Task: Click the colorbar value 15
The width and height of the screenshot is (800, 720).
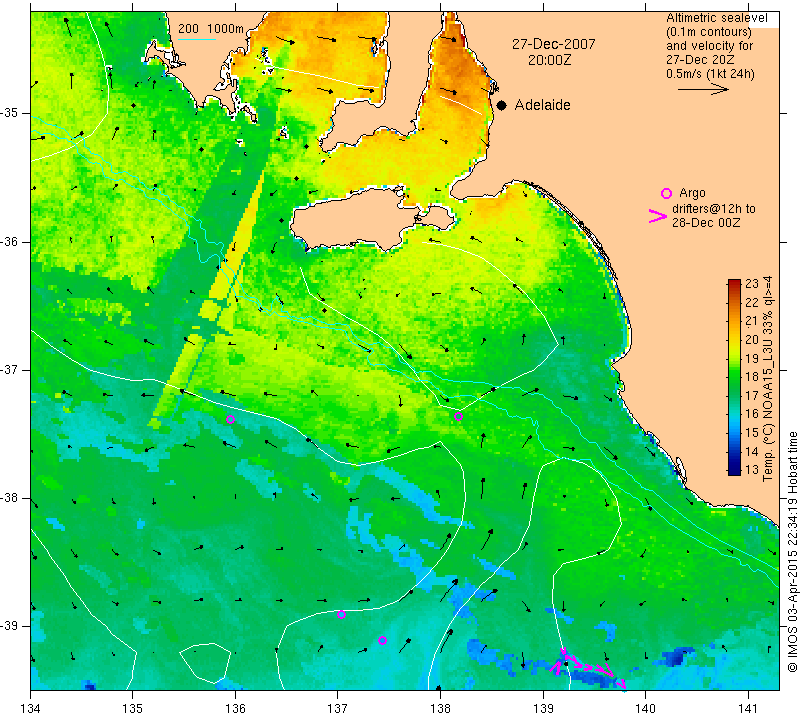Action: pos(752,433)
